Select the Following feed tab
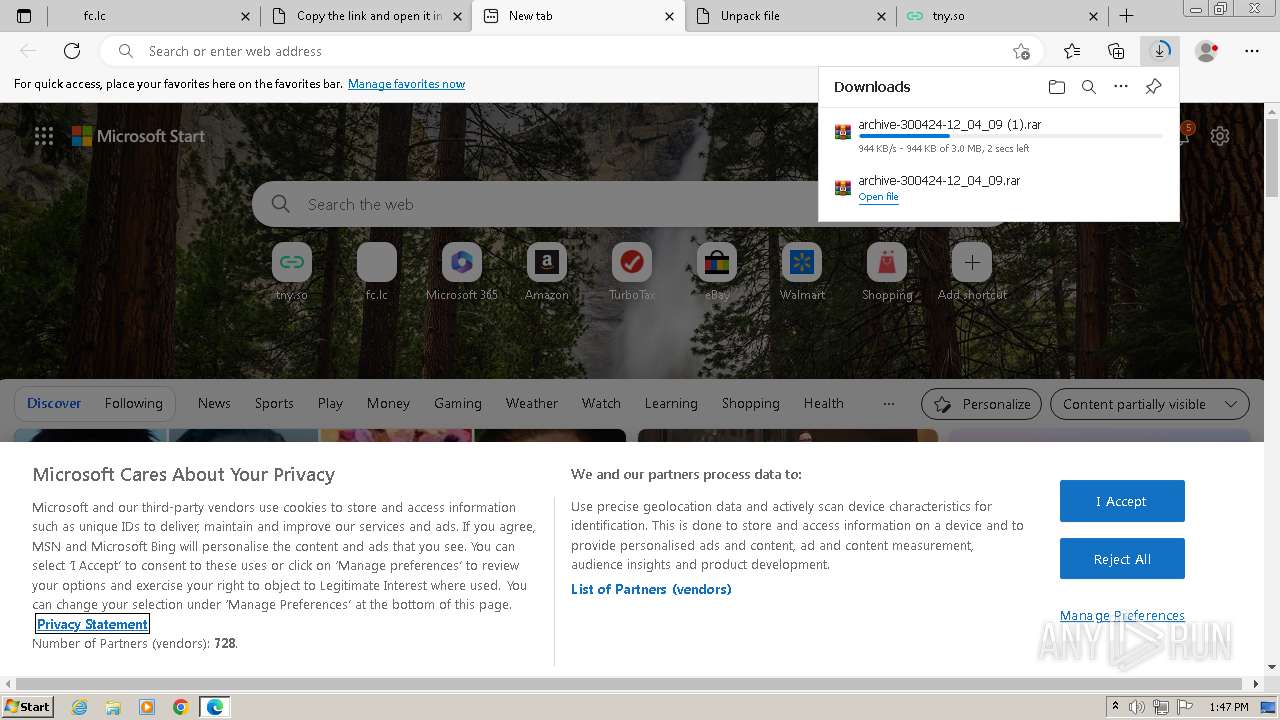The width and height of the screenshot is (1280, 720). click(x=134, y=403)
